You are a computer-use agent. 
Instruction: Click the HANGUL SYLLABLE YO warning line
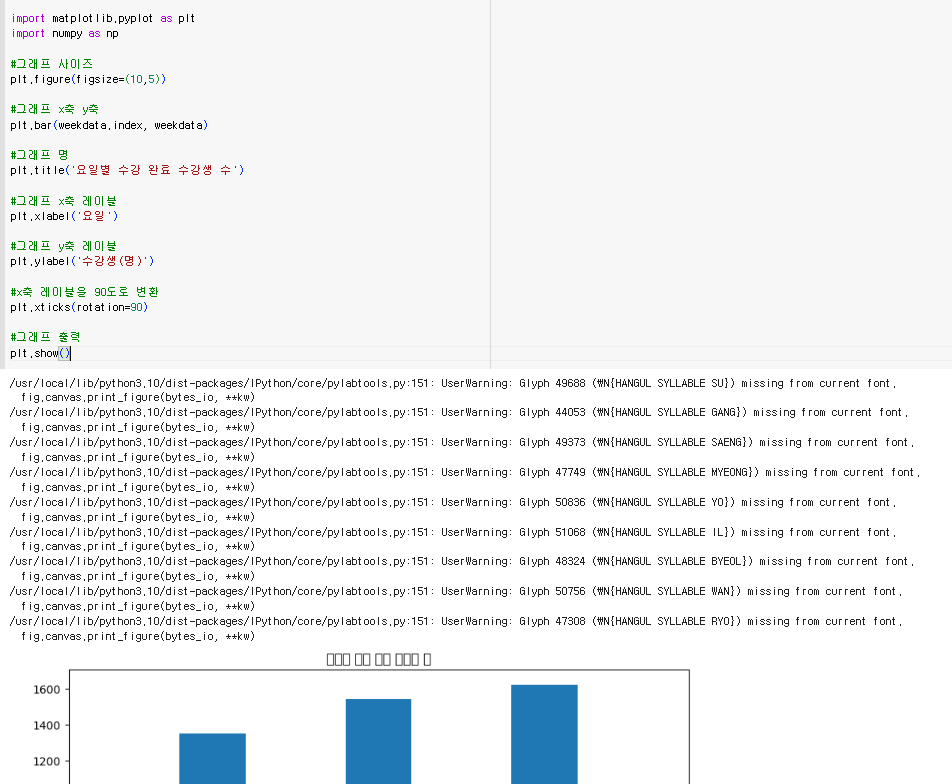(x=453, y=502)
